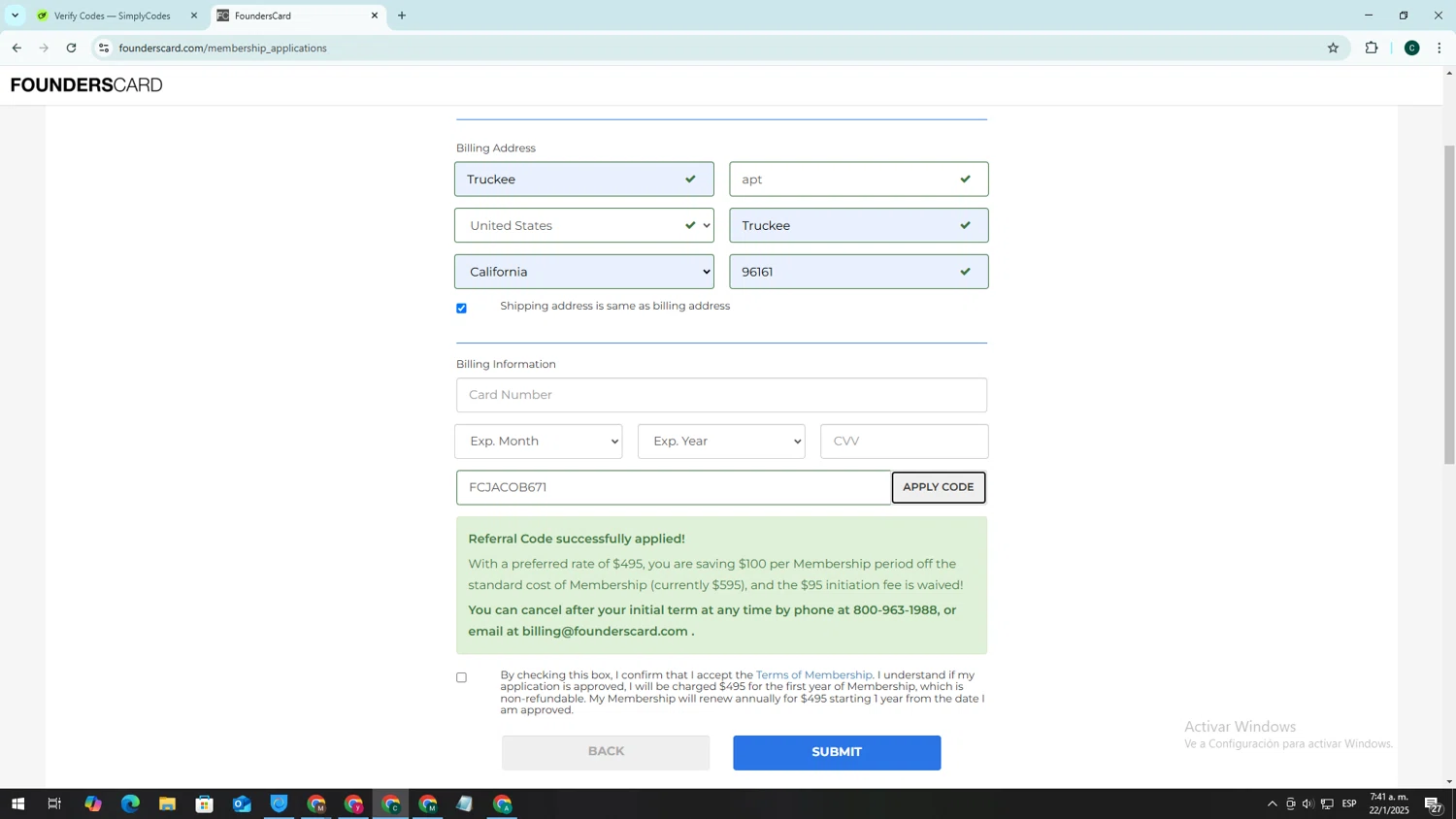Bookmark this page with the star icon
The image size is (1456, 819).
pyautogui.click(x=1333, y=48)
